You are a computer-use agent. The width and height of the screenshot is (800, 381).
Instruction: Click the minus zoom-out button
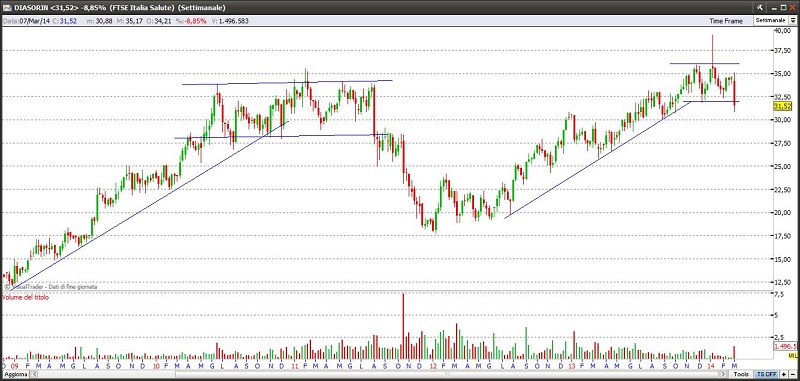tap(793, 374)
